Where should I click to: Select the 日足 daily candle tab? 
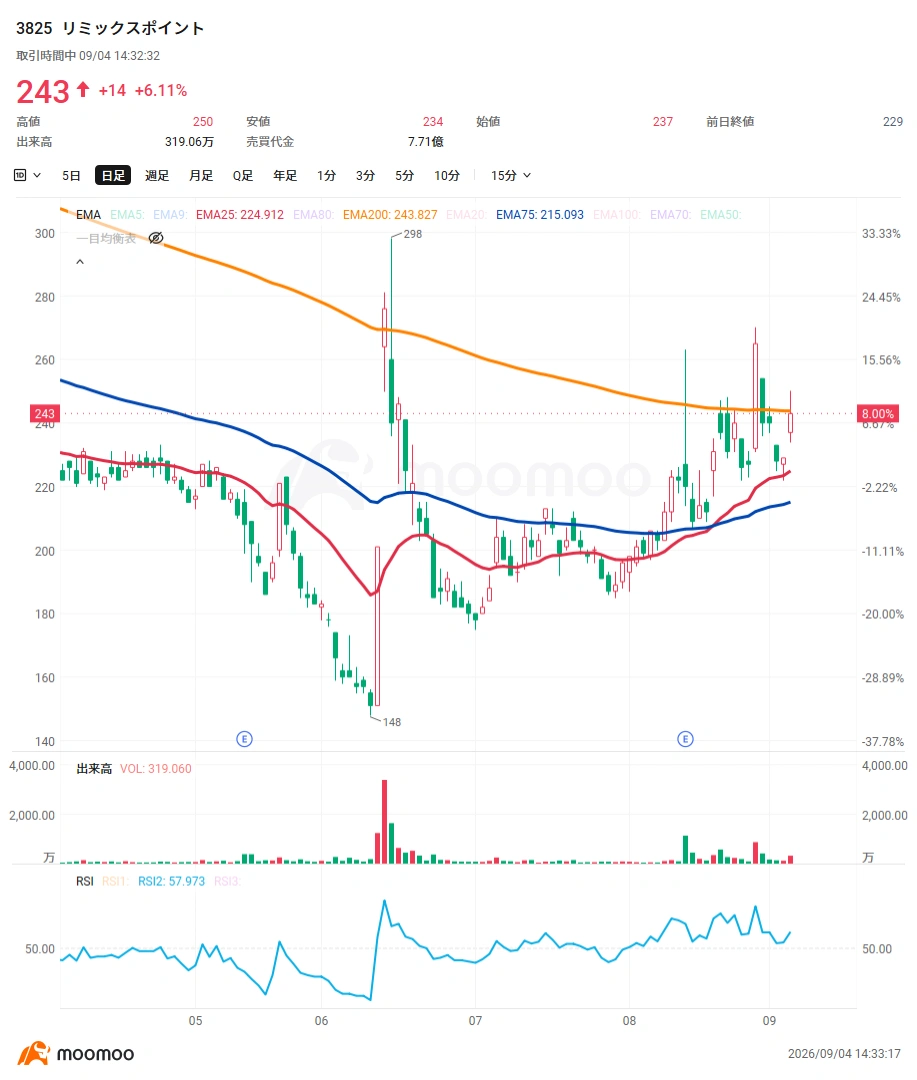click(113, 176)
